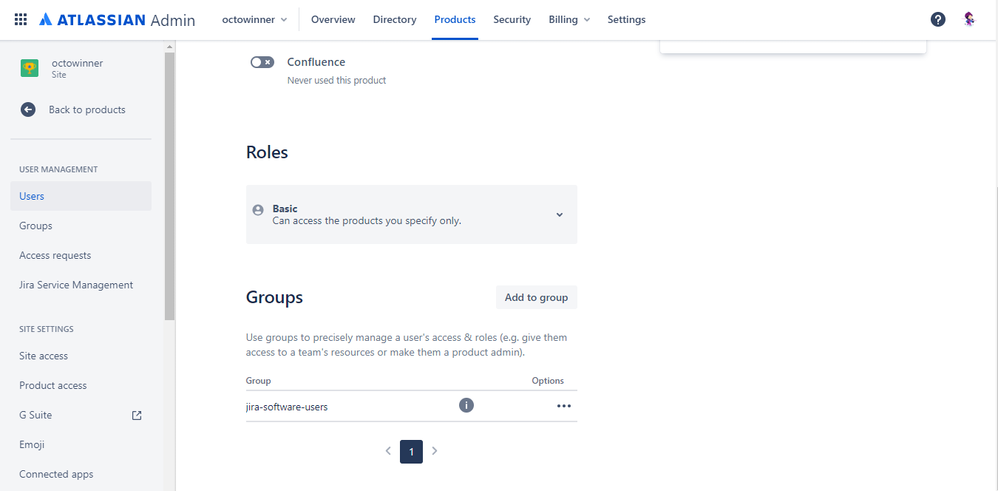Open the user profile avatar
Screen dimensions: 998x491
coord(969,20)
